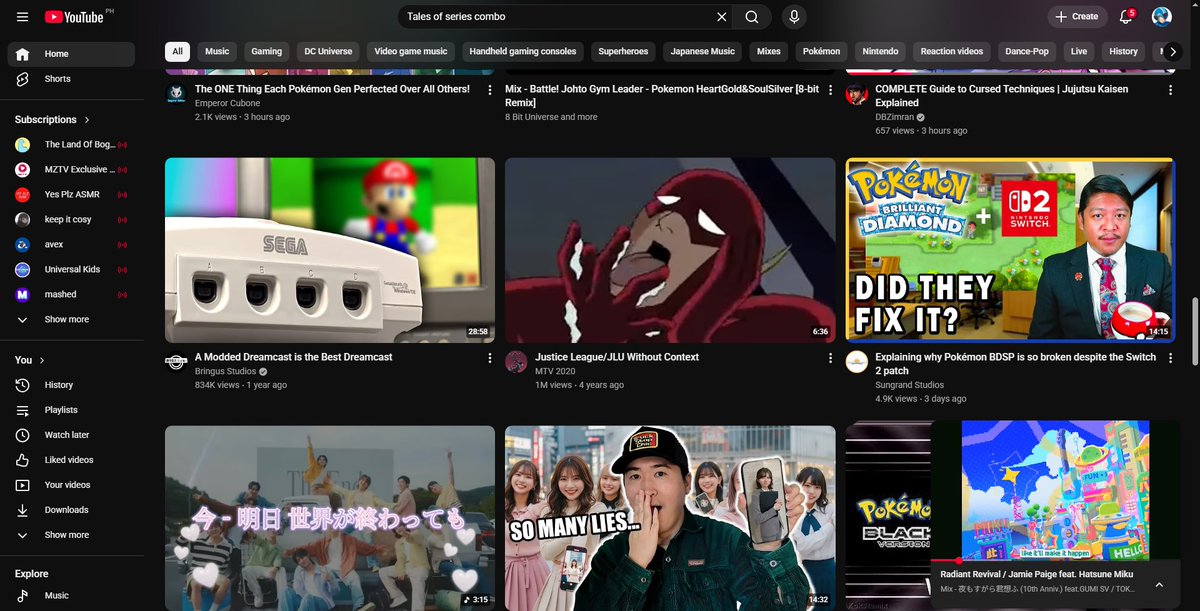Open options for Johto Gym Leader mix

pos(830,90)
